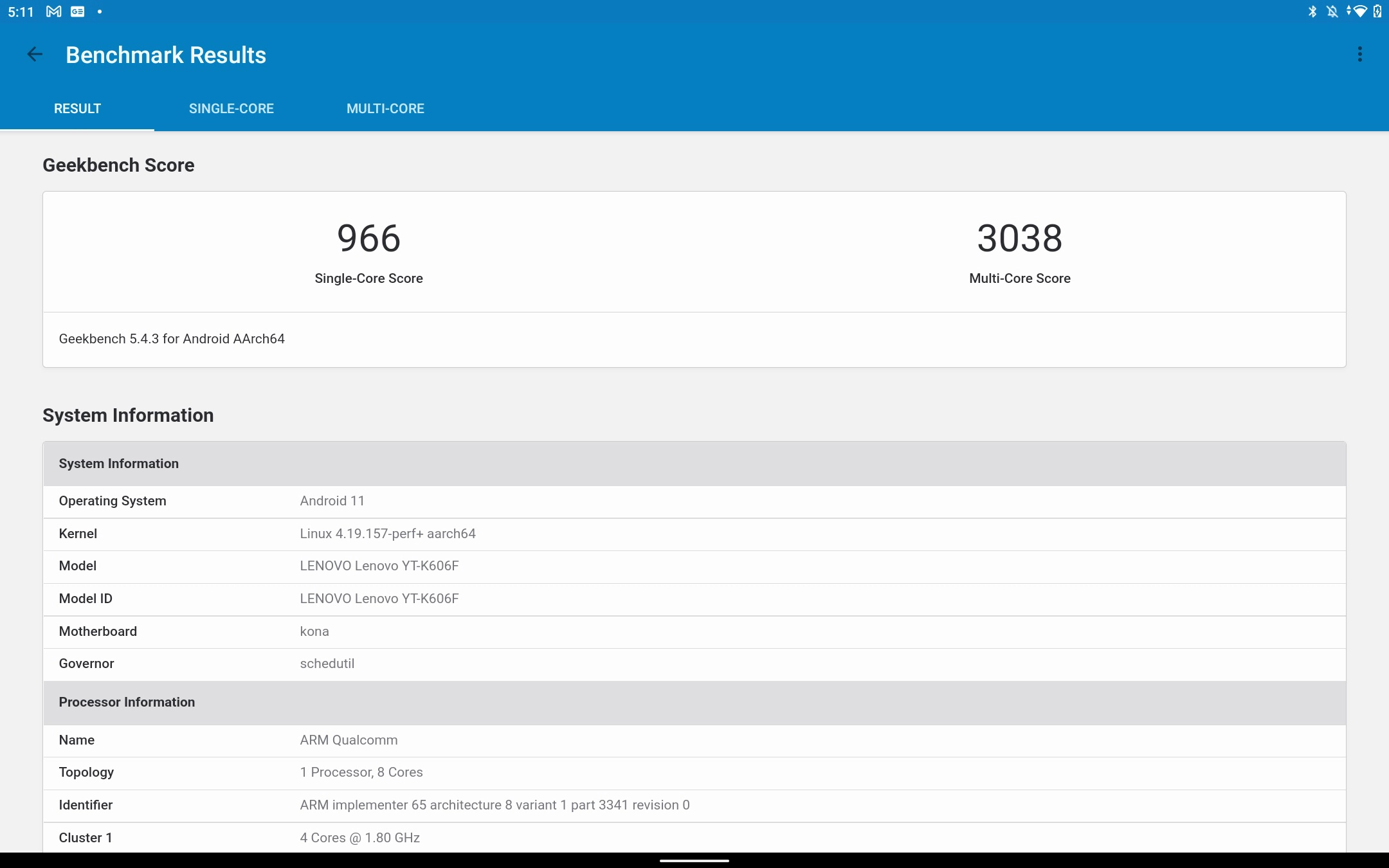Tap the battery status icon
This screenshot has height=868, width=1389.
1377,12
